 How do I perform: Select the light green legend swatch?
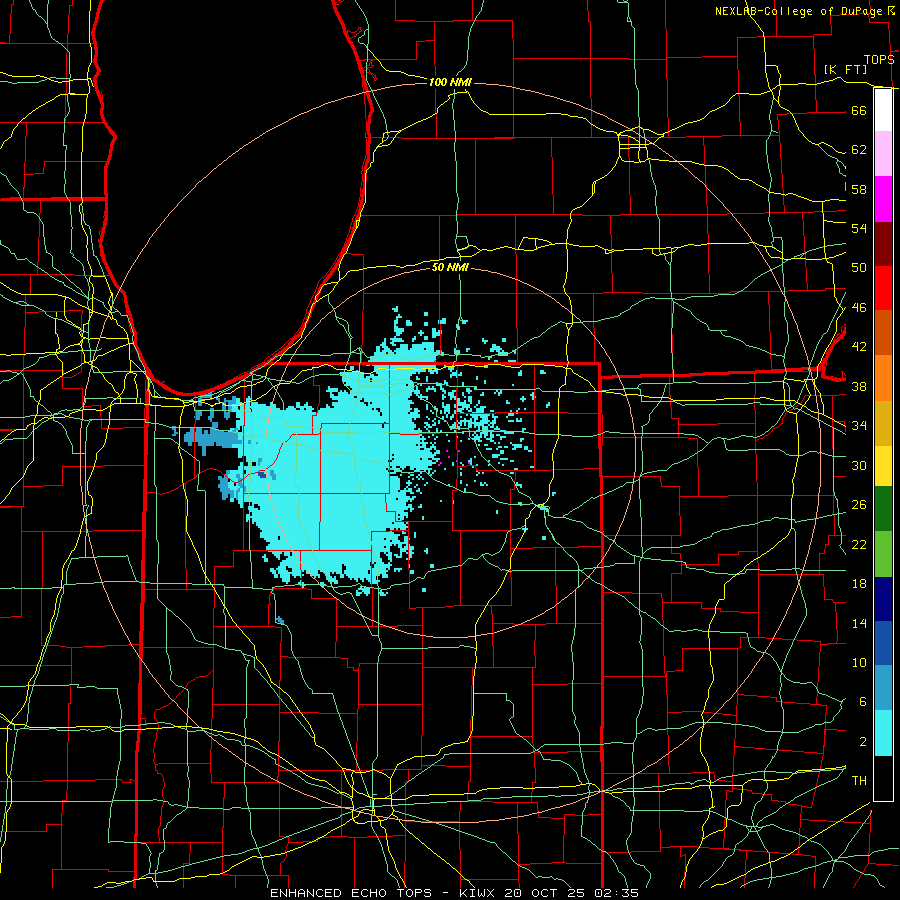coord(883,553)
